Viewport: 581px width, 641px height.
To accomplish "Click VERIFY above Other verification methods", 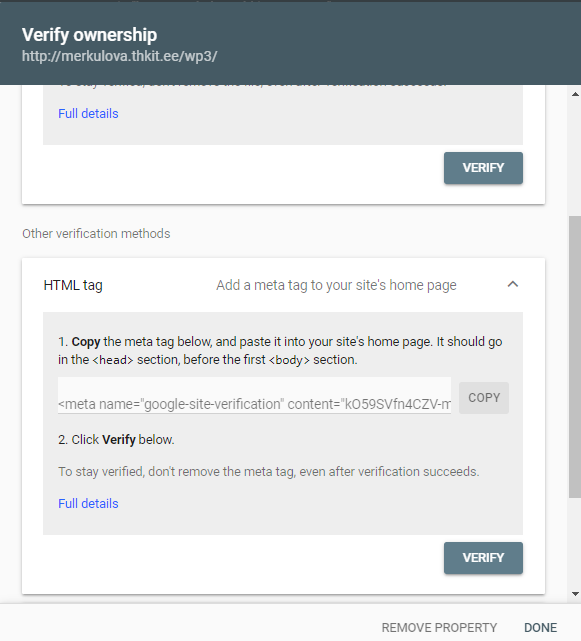I will click(483, 168).
